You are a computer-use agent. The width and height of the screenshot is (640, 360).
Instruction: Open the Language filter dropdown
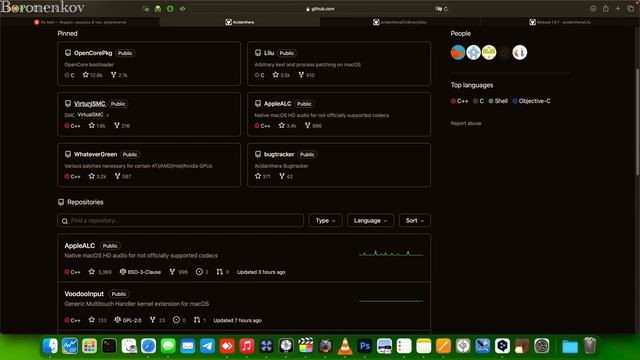tap(370, 220)
